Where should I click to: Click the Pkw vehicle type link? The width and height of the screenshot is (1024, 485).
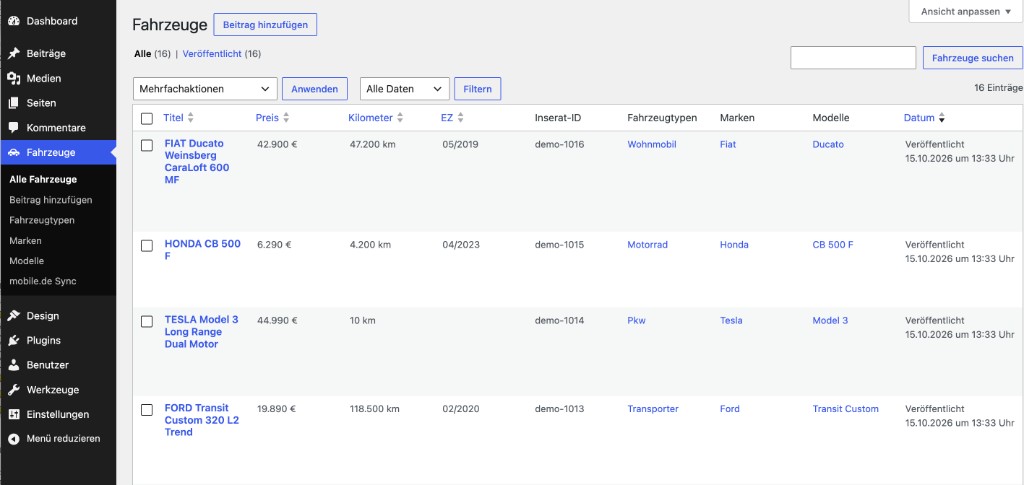pyautogui.click(x=636, y=321)
